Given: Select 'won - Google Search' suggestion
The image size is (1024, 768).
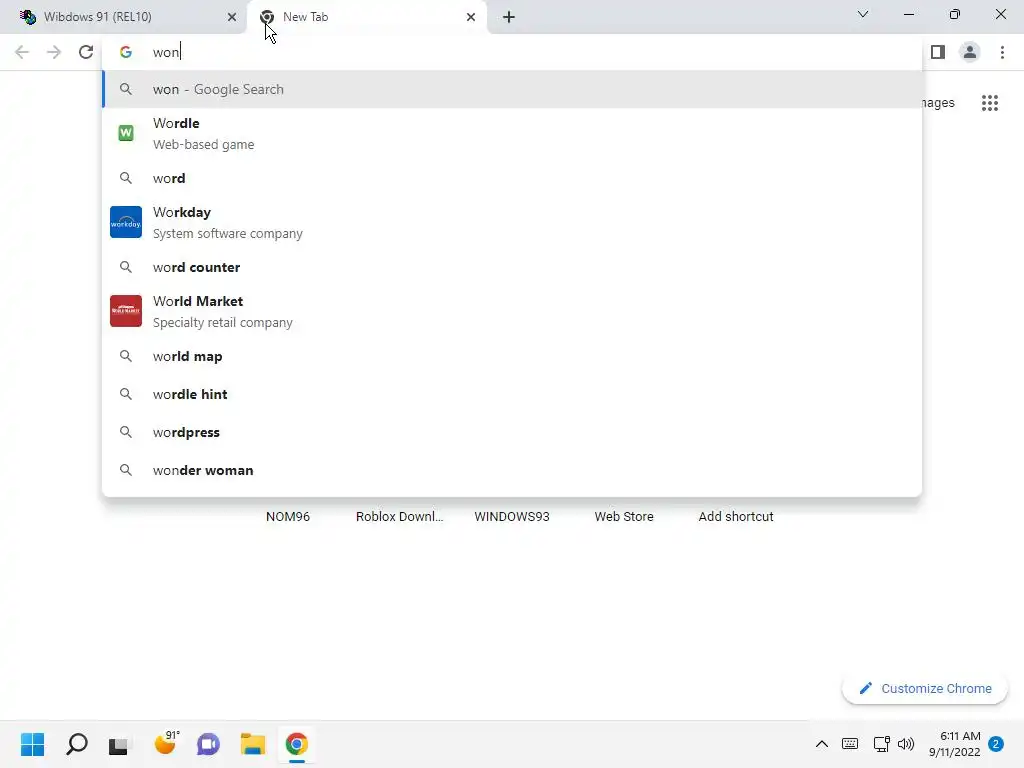Looking at the screenshot, I should (x=512, y=89).
